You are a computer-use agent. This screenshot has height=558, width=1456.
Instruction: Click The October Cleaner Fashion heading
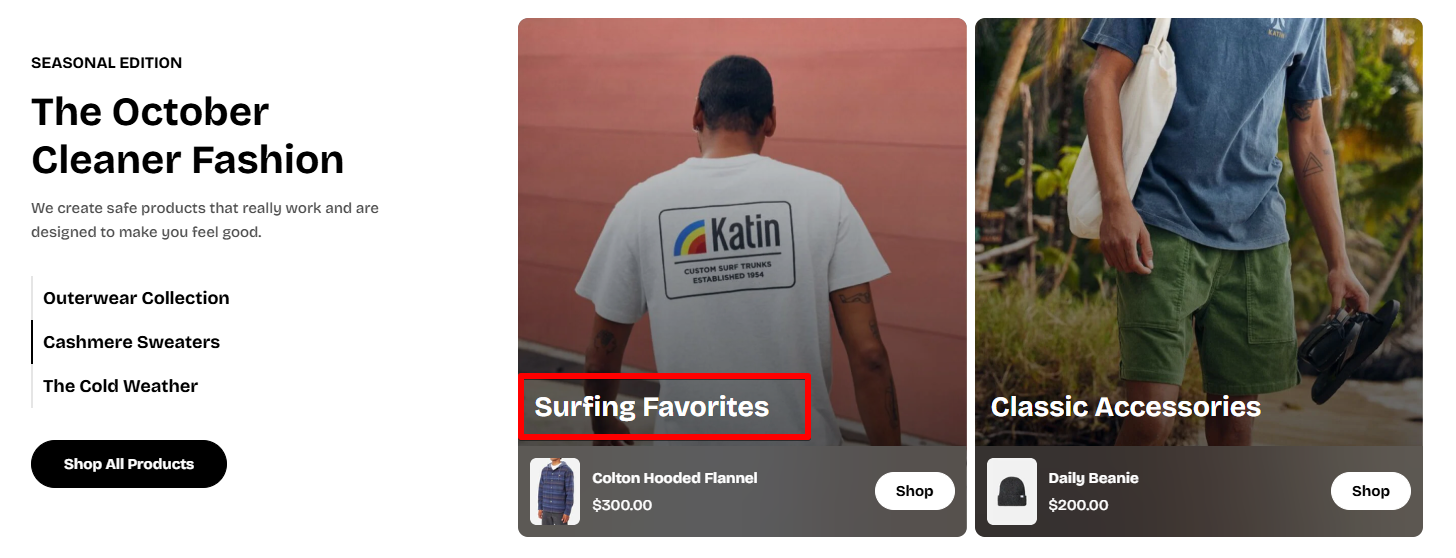[x=187, y=135]
